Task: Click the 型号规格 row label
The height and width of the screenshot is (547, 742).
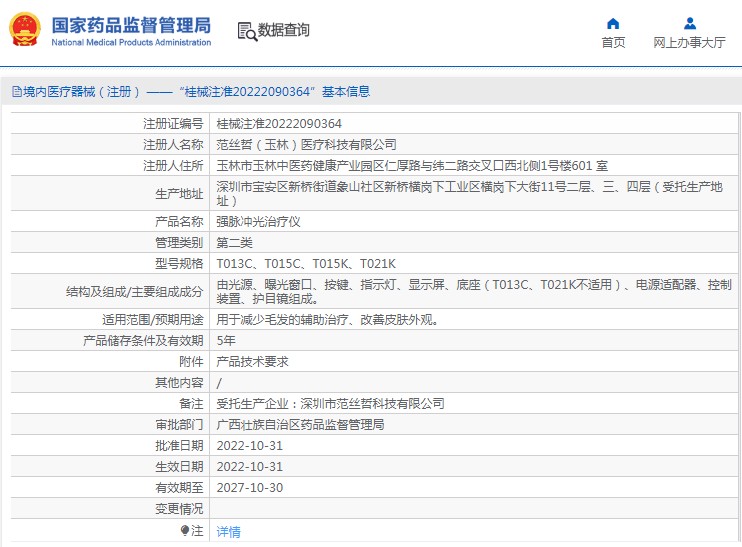Action: [179, 264]
